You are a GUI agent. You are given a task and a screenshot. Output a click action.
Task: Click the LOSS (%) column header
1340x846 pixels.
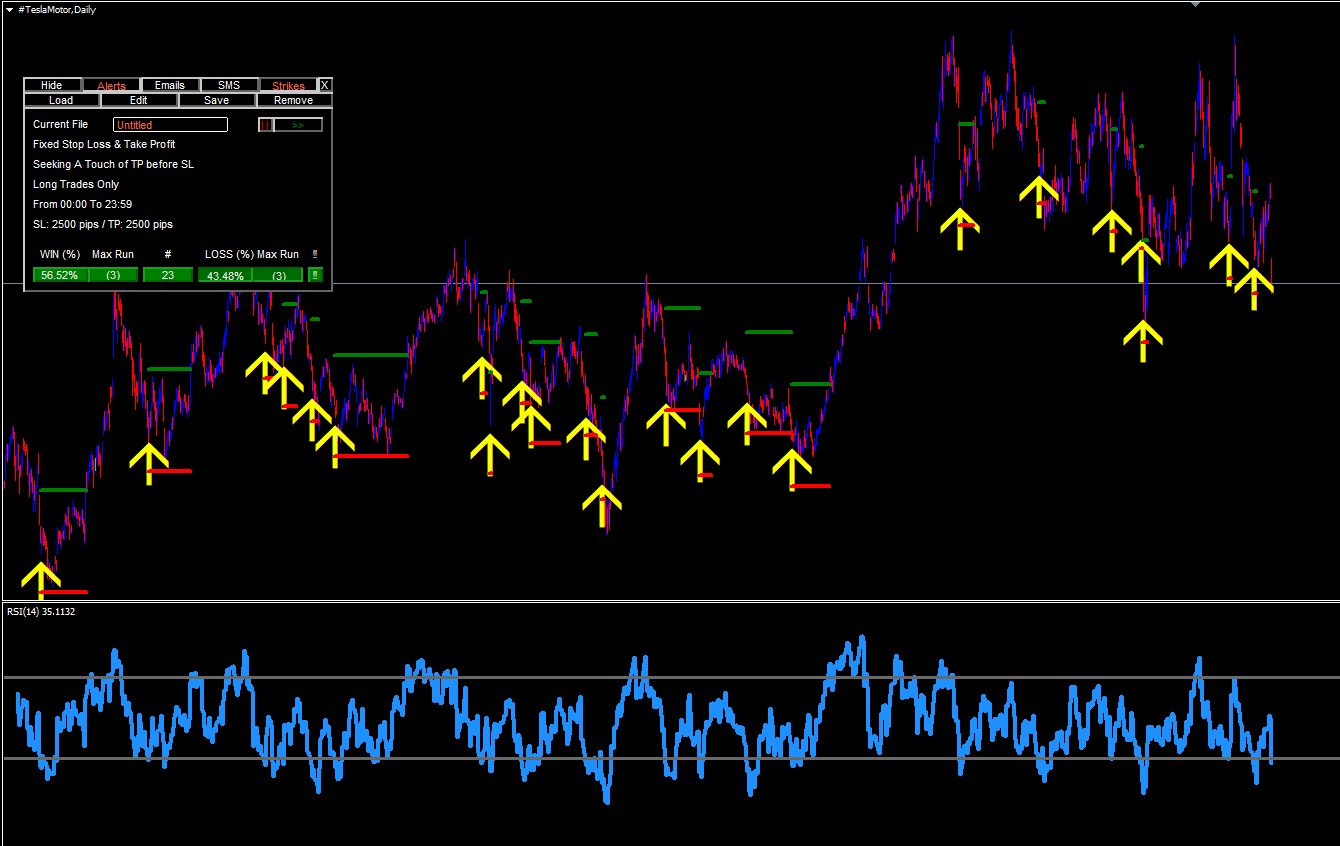(229, 254)
